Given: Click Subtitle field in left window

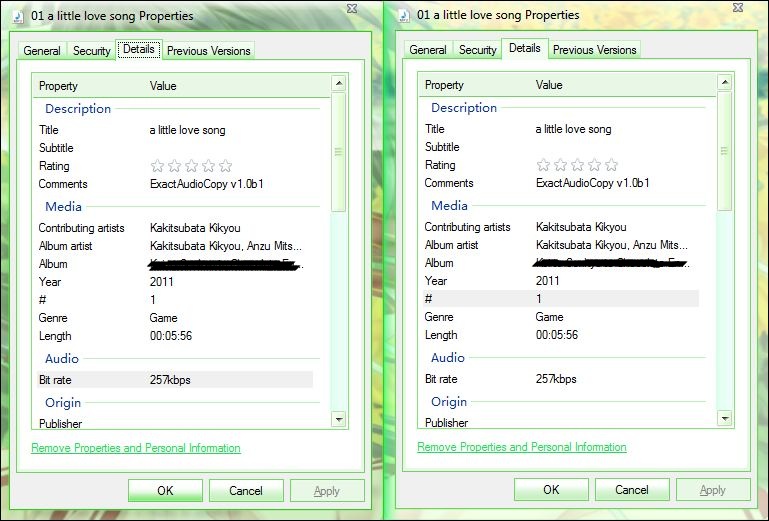Looking at the screenshot, I should pyautogui.click(x=175, y=148).
